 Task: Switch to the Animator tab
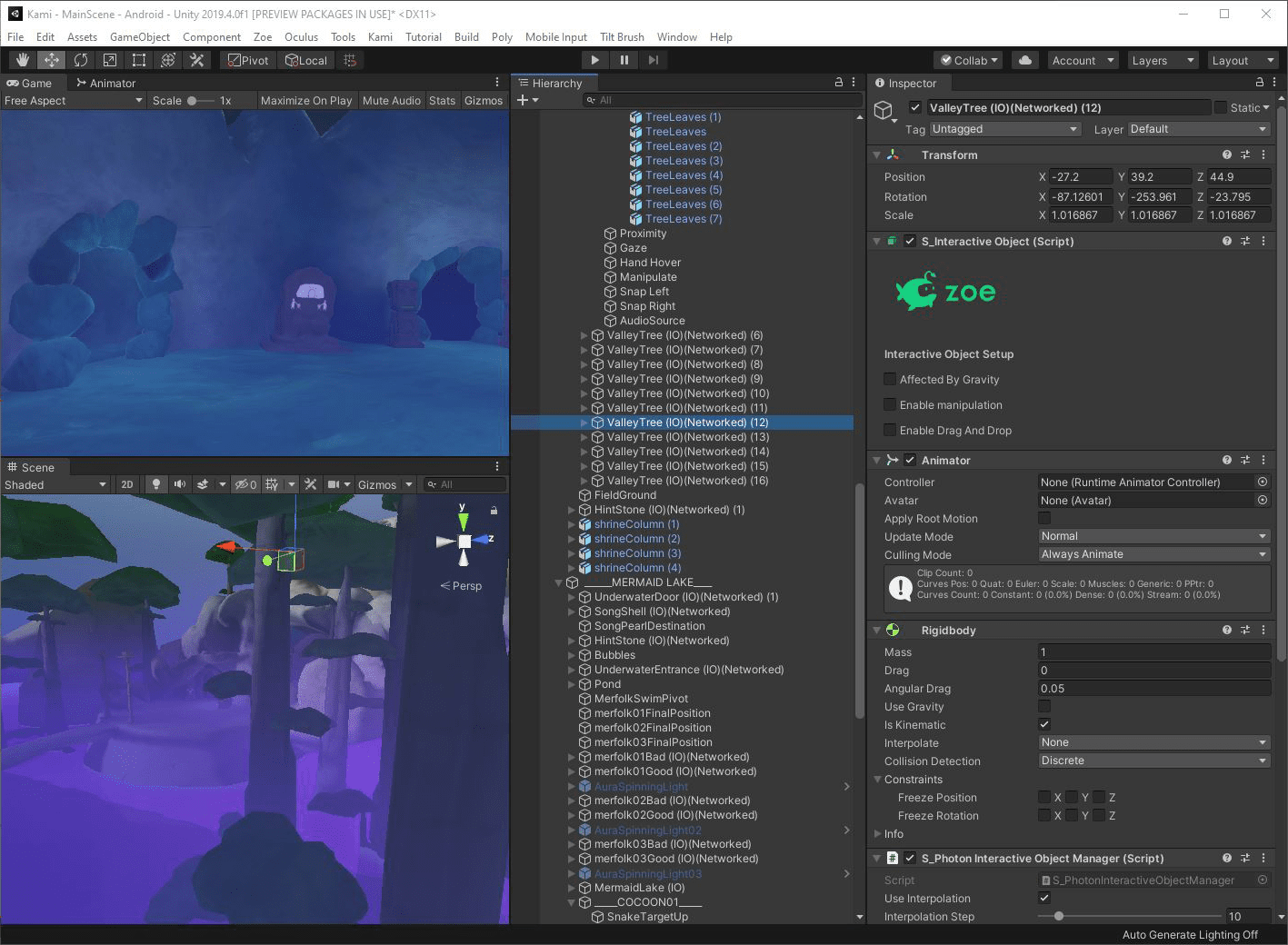coord(105,83)
